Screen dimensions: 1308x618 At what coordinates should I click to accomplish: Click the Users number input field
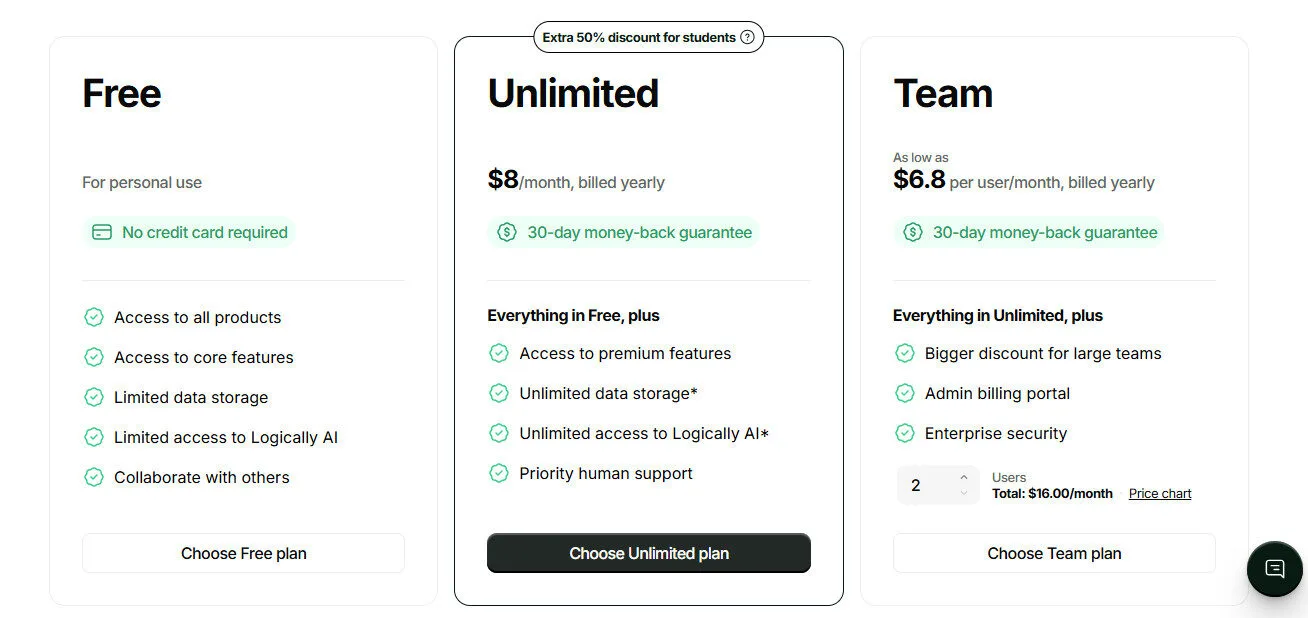(x=920, y=485)
